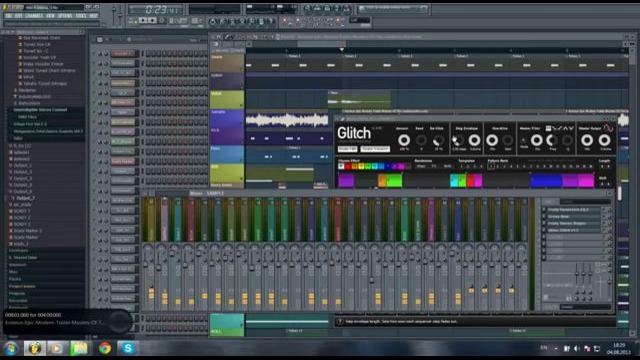Click the first white button below the Glitch logo
This screenshot has width=640, height=360.
coord(347,149)
